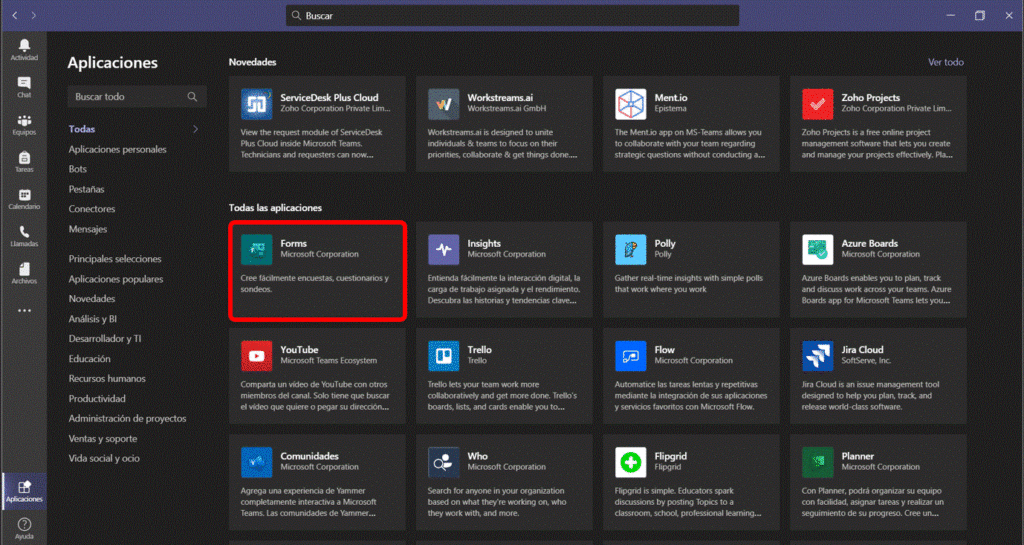Click the Buscar todo search field
This screenshot has height=545, width=1024.
(128, 97)
